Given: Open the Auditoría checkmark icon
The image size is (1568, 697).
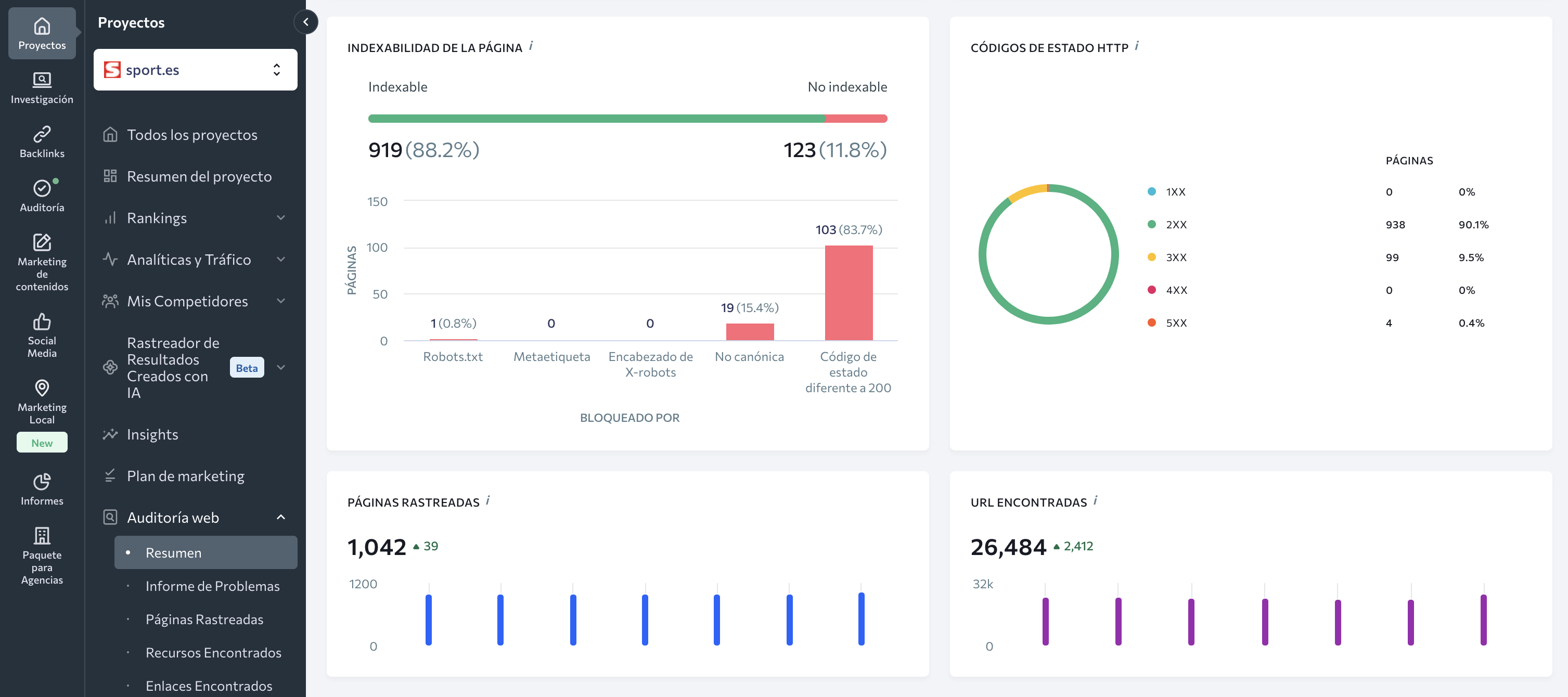Looking at the screenshot, I should tap(42, 189).
